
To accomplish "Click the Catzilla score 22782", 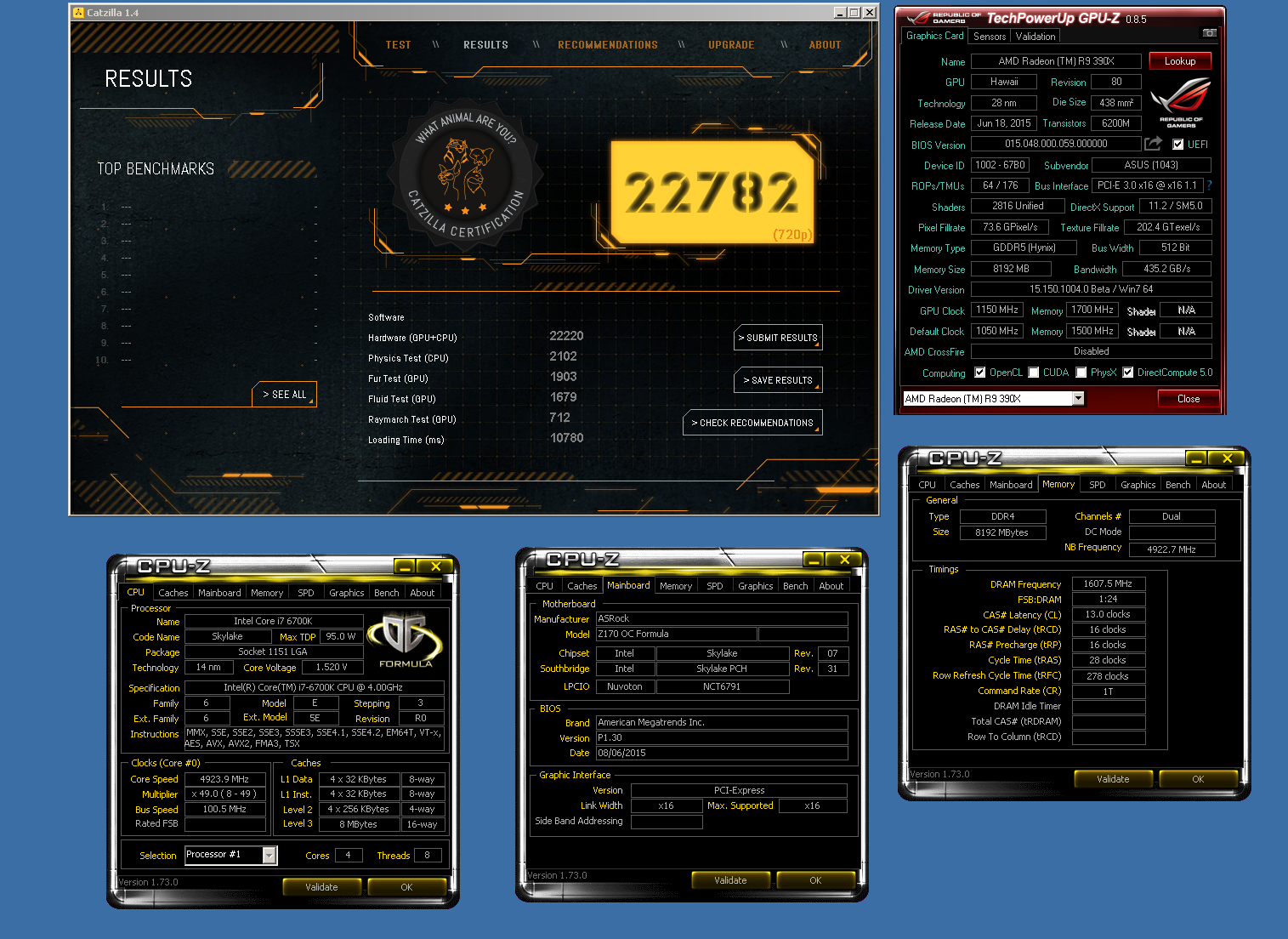I will coord(712,192).
